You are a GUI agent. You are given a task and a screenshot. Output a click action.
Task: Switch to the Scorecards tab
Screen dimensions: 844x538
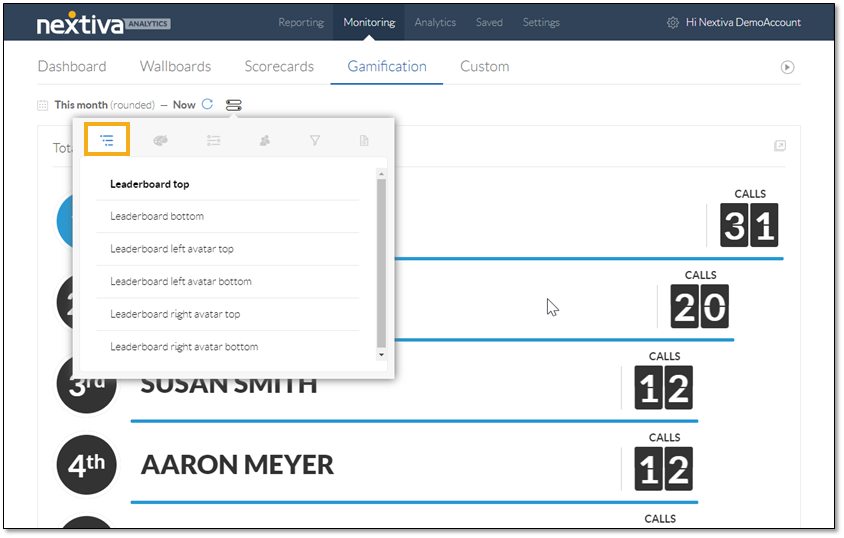(x=279, y=66)
